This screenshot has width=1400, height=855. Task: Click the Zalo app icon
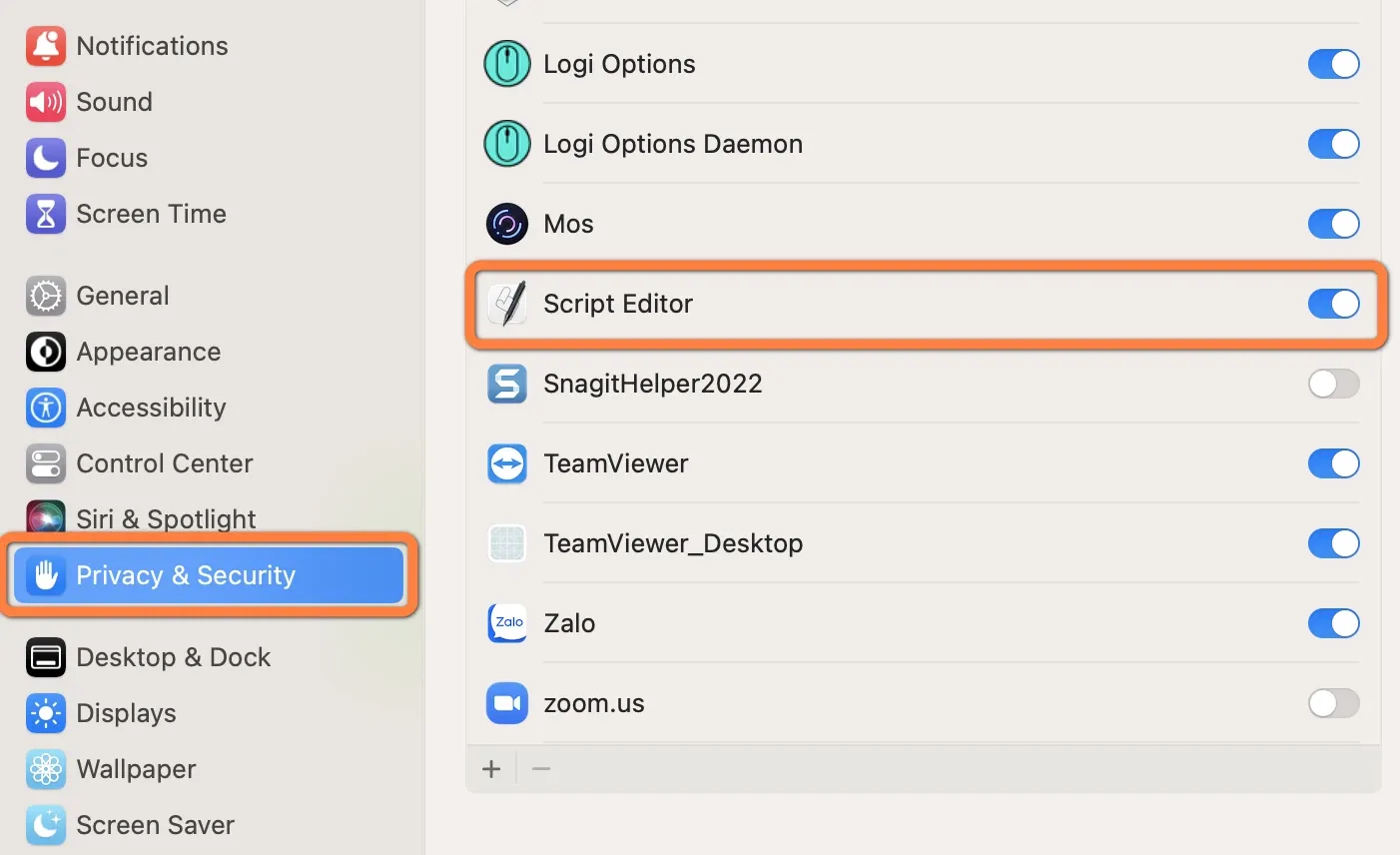click(507, 623)
